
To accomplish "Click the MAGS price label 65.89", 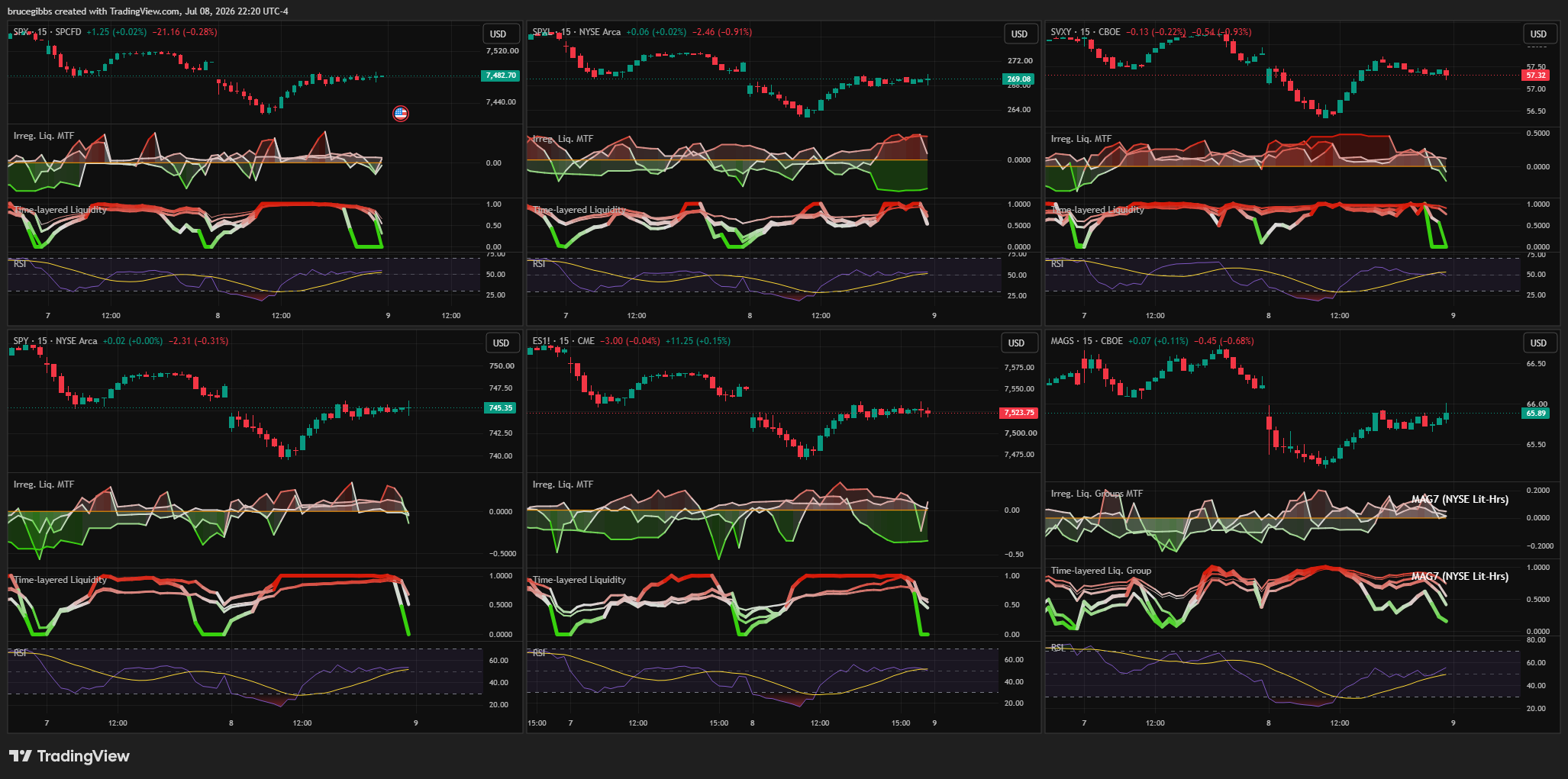I will 1536,414.
